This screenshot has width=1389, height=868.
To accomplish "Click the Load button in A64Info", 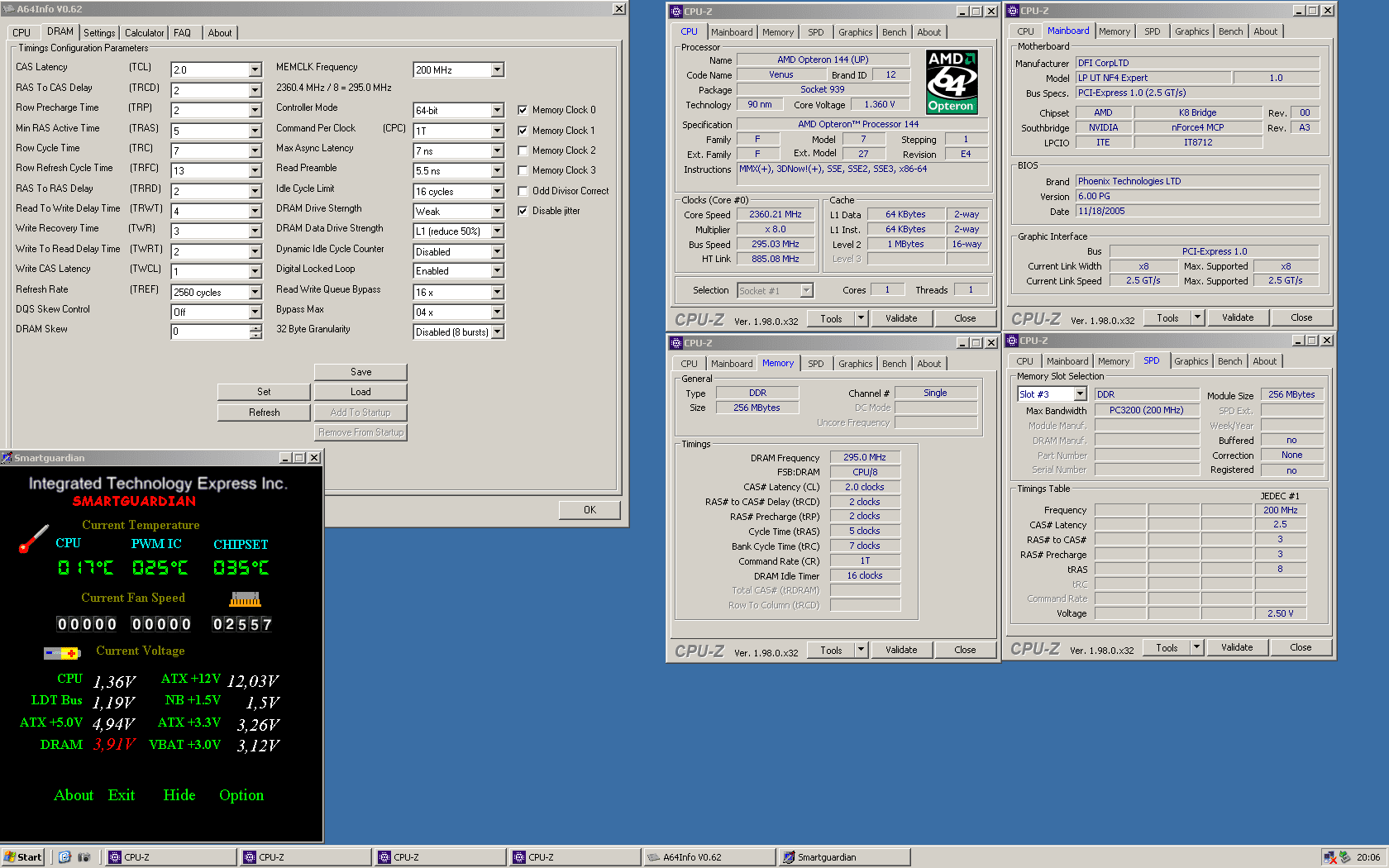I will point(360,392).
